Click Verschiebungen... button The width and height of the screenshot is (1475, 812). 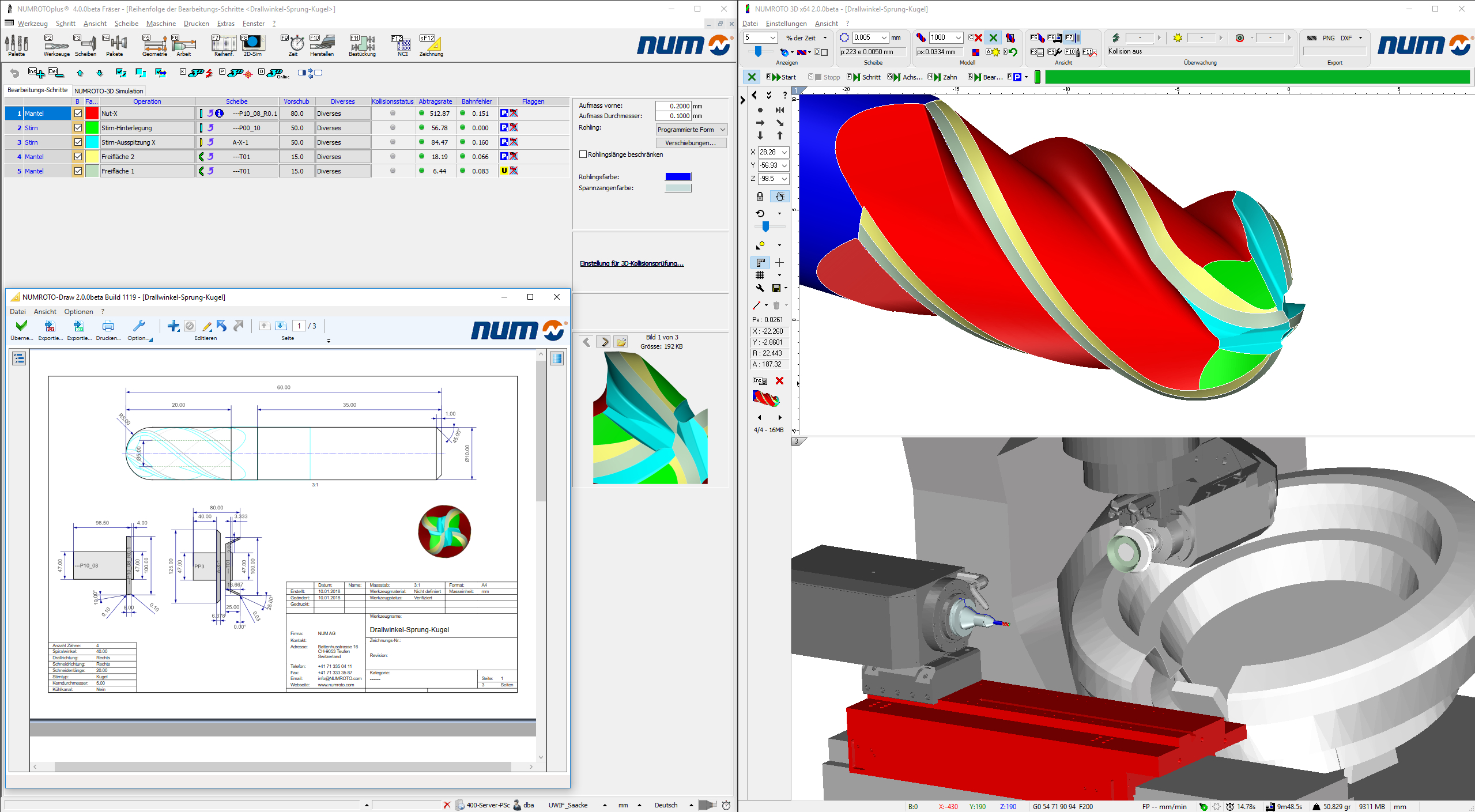coord(691,143)
